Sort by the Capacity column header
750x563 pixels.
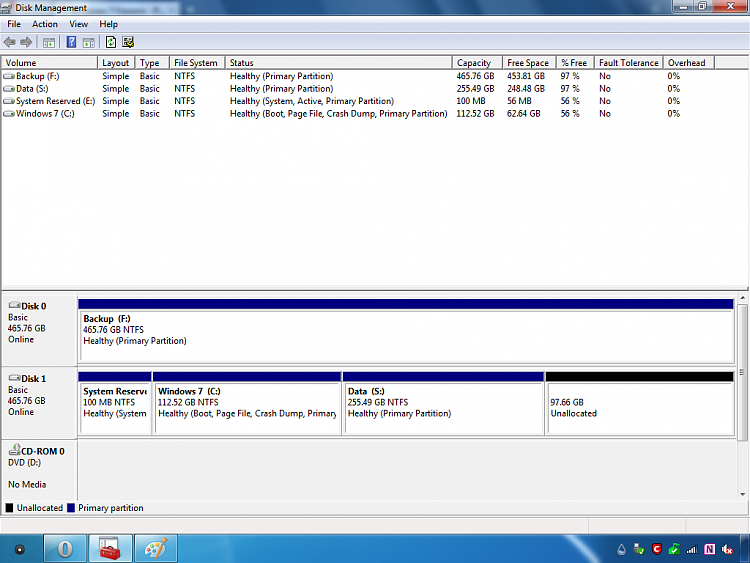click(x=477, y=63)
